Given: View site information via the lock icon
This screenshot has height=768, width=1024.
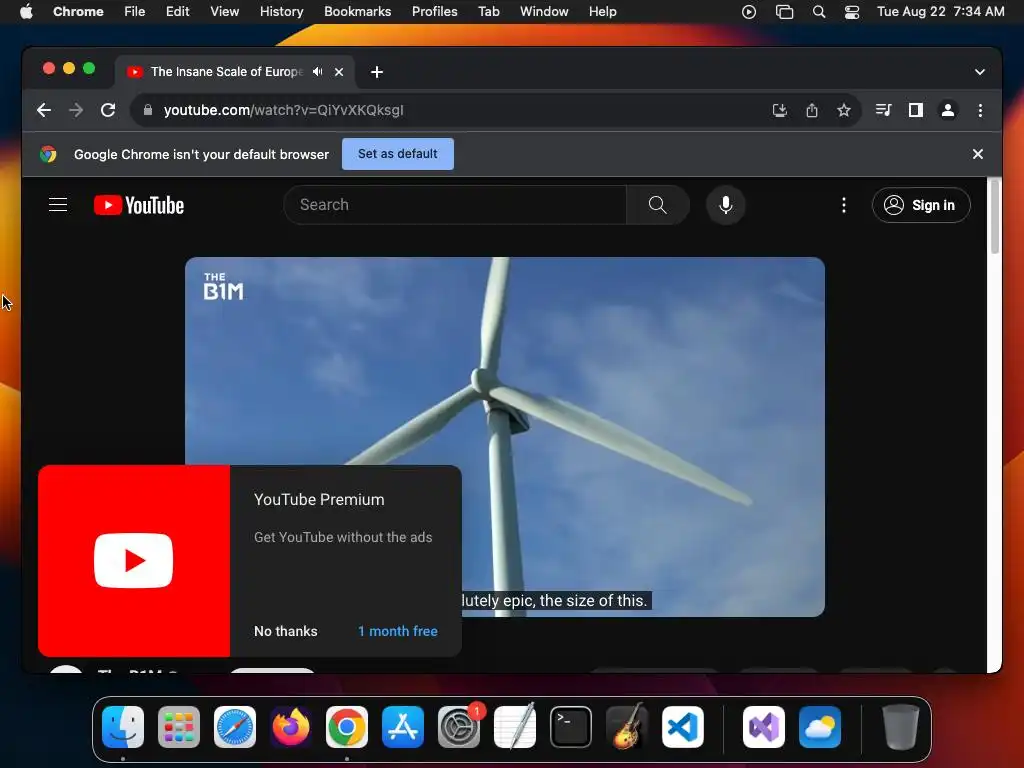Looking at the screenshot, I should (x=148, y=110).
